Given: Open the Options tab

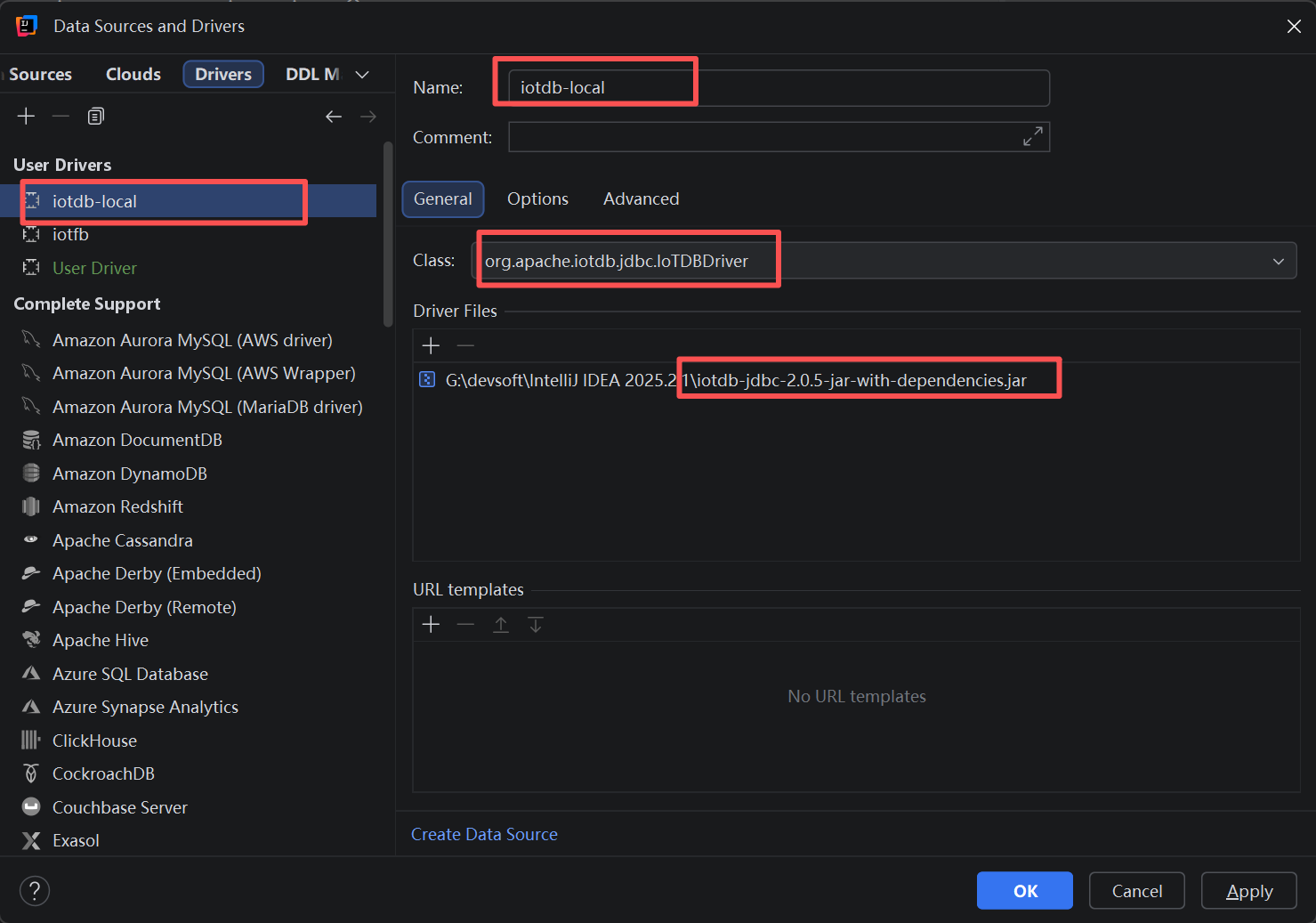Looking at the screenshot, I should pyautogui.click(x=537, y=199).
